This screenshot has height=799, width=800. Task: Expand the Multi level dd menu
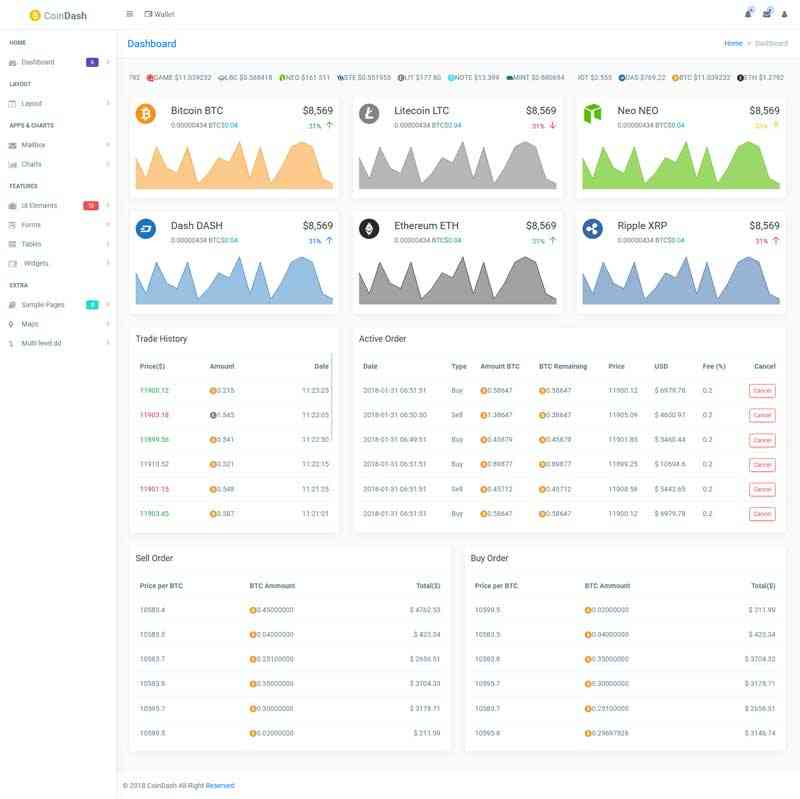point(42,343)
